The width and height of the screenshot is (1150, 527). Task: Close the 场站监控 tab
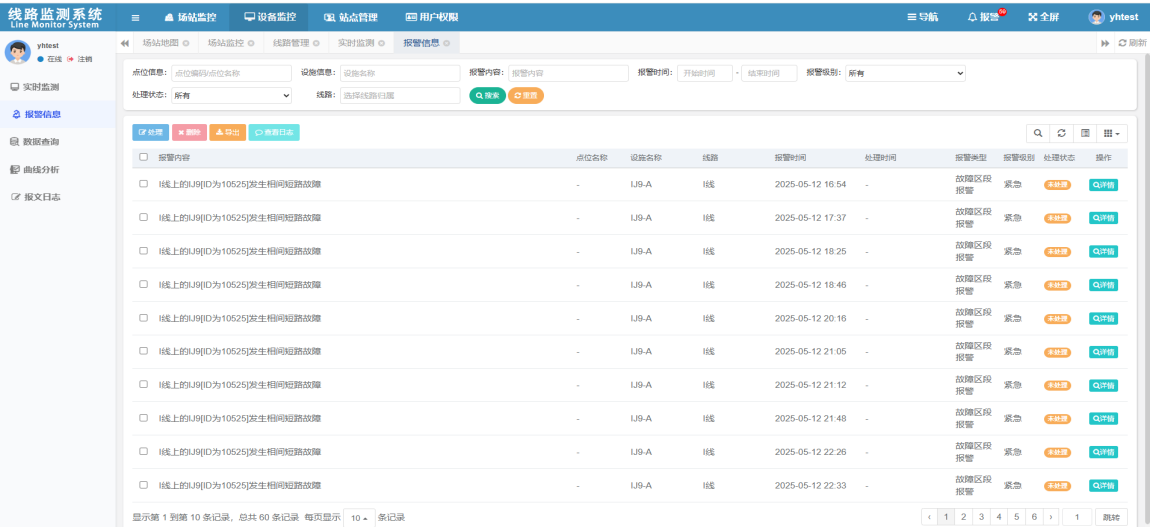251,43
